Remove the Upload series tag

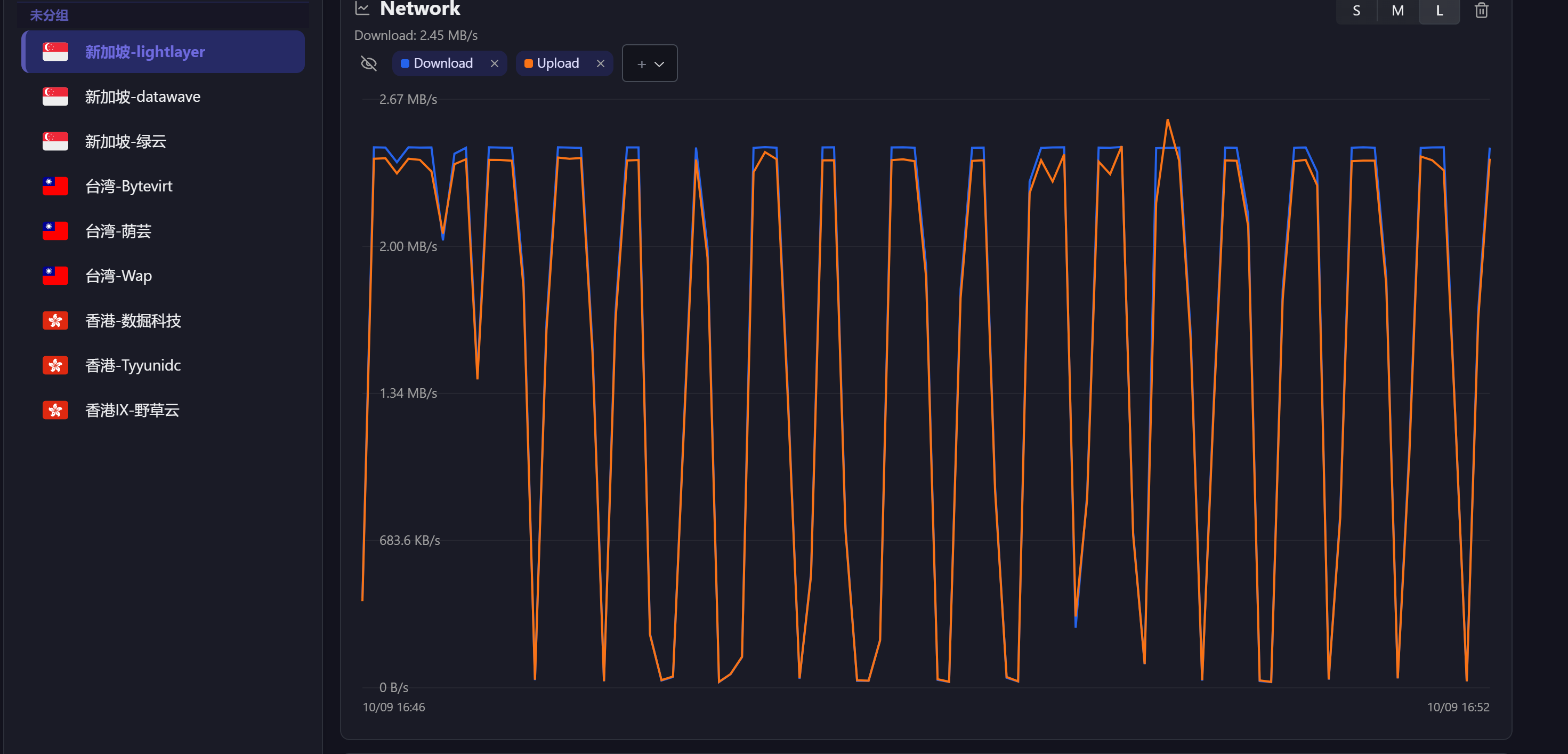pos(600,63)
